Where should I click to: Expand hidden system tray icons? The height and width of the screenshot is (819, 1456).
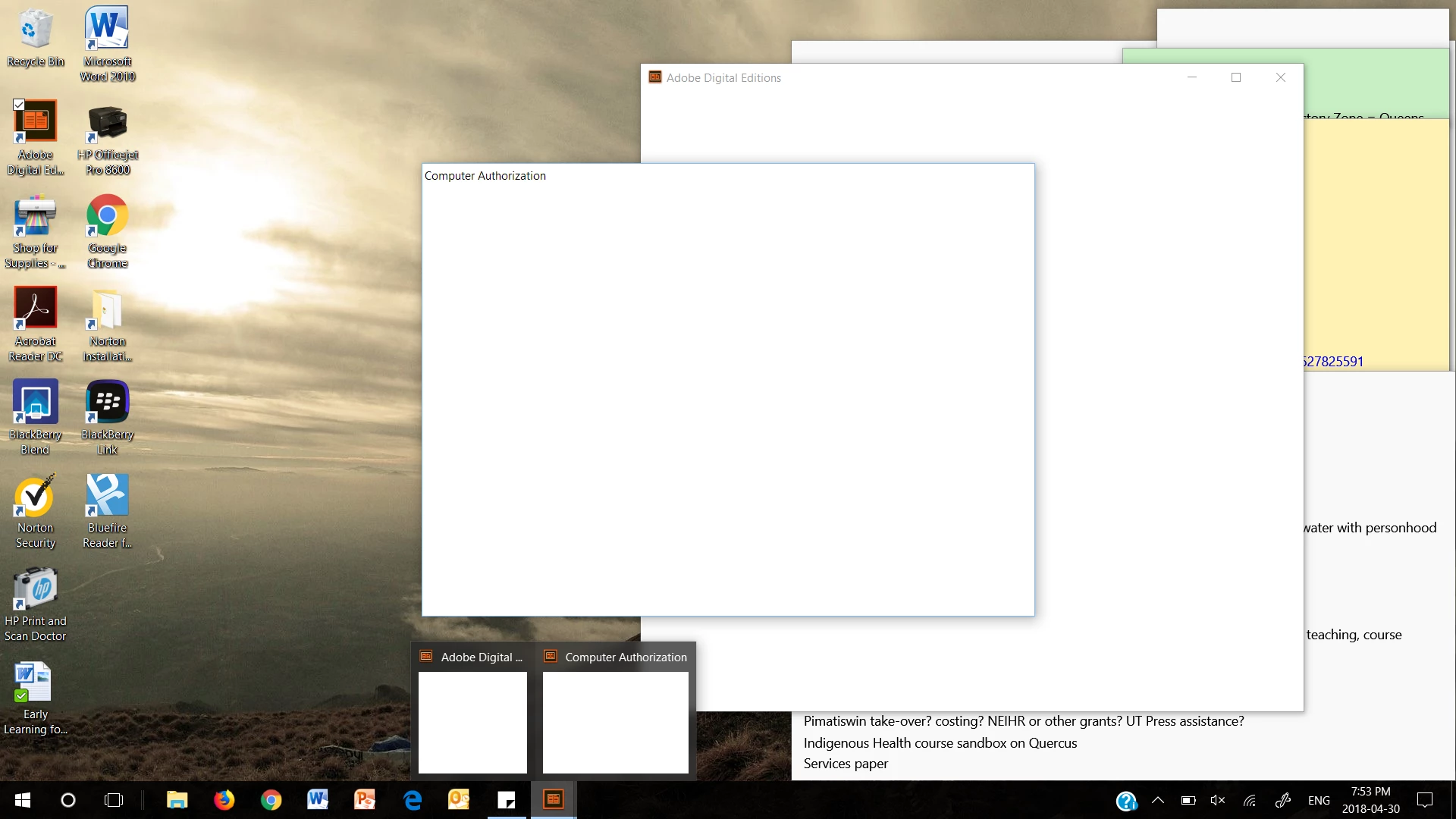coord(1158,800)
